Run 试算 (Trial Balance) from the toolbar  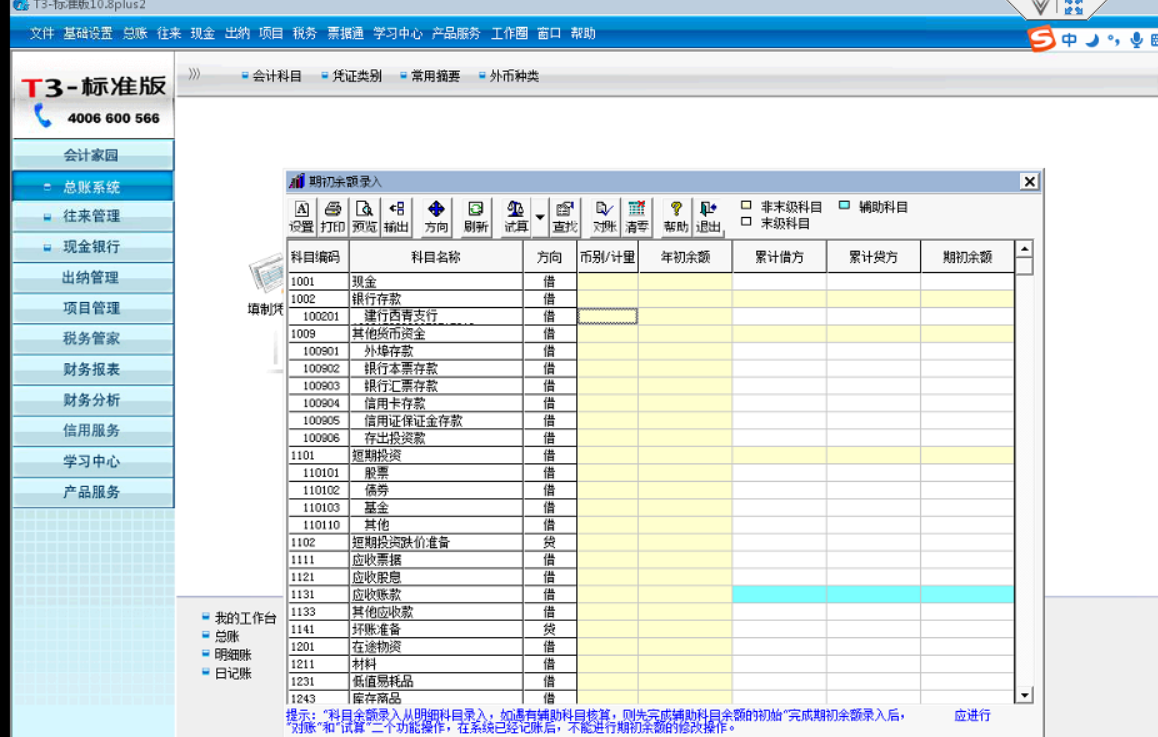[x=515, y=217]
